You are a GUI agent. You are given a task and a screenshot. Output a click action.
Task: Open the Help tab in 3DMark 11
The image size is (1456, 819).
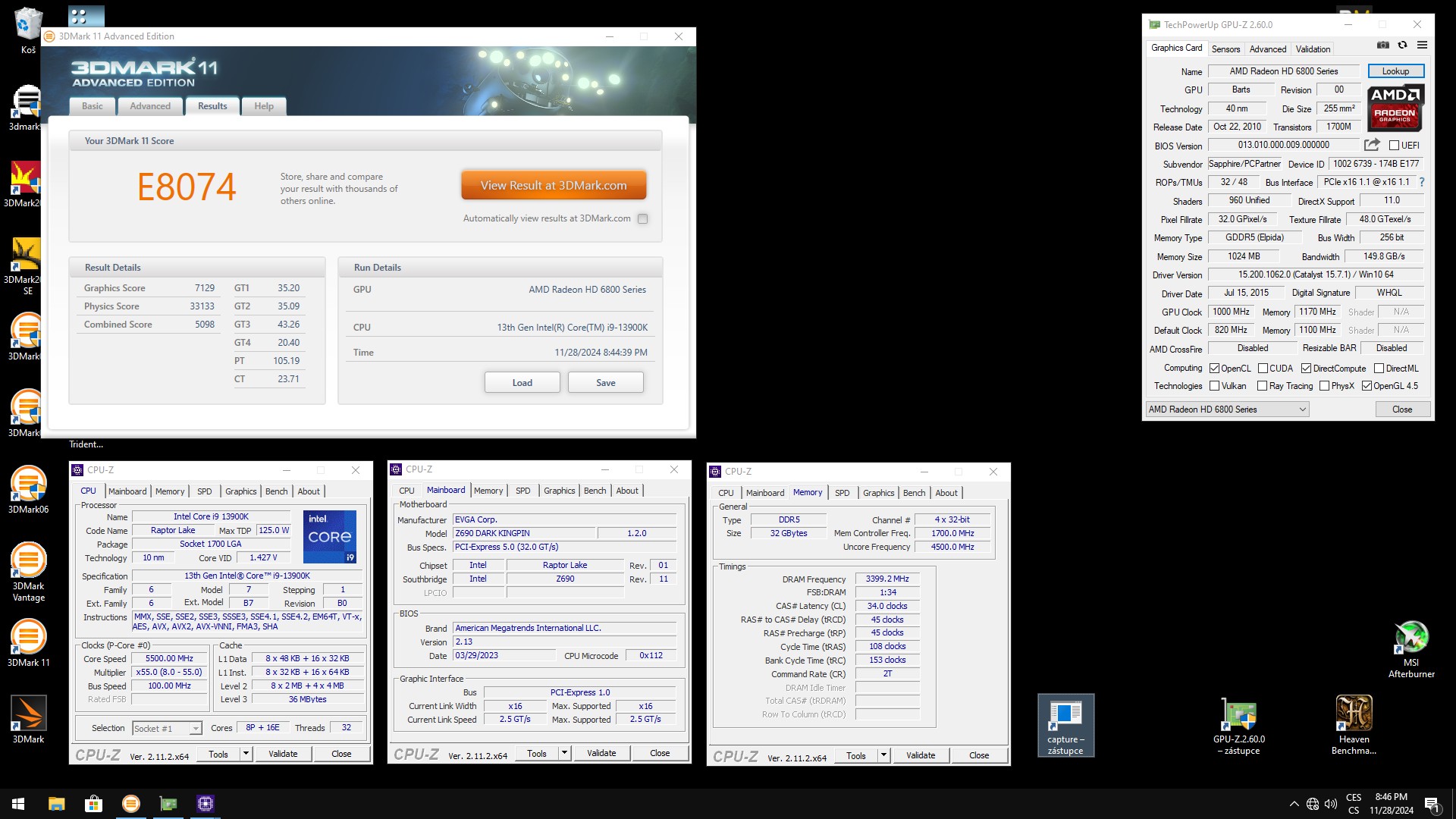[264, 106]
